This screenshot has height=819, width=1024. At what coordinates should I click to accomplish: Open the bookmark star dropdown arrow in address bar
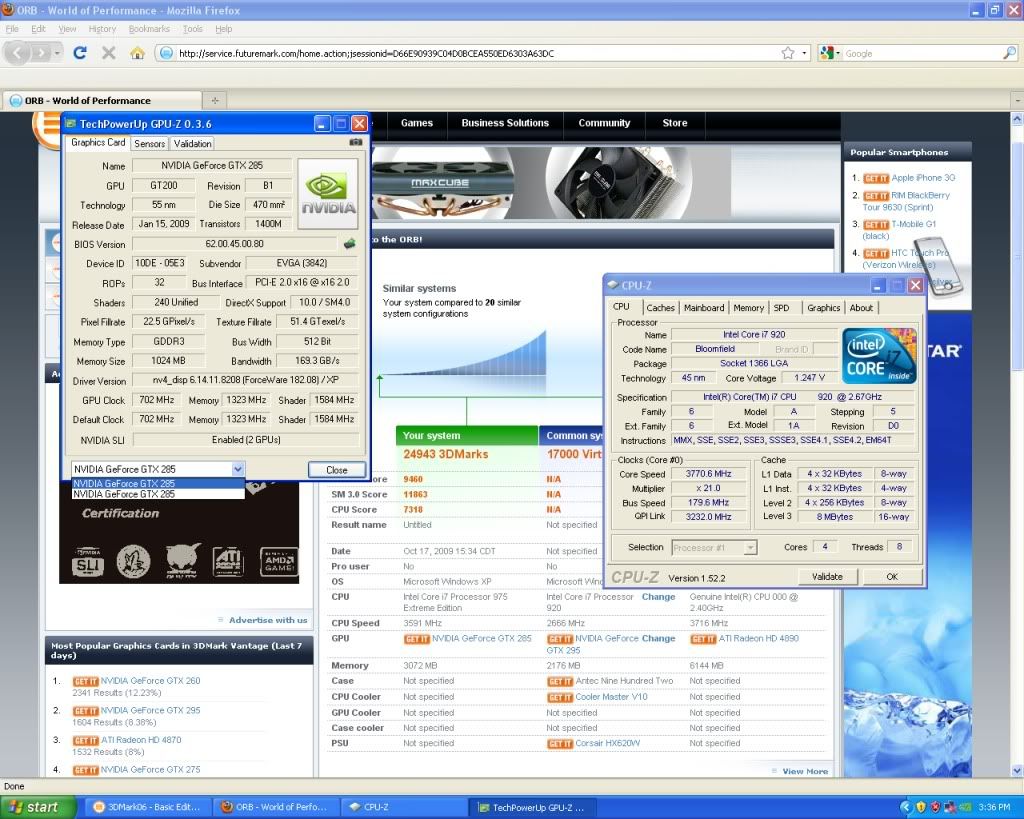tap(804, 53)
